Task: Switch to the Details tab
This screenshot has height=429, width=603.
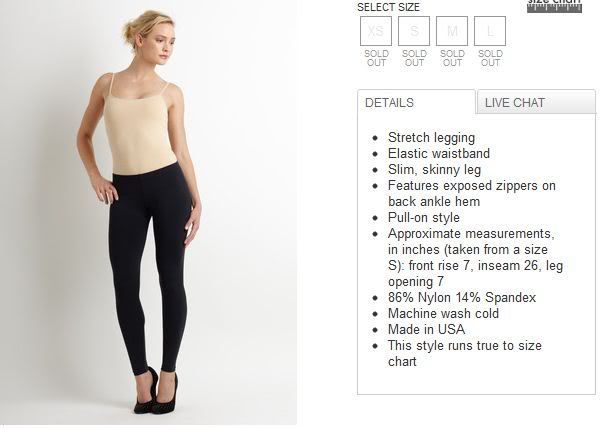Action: (416, 102)
